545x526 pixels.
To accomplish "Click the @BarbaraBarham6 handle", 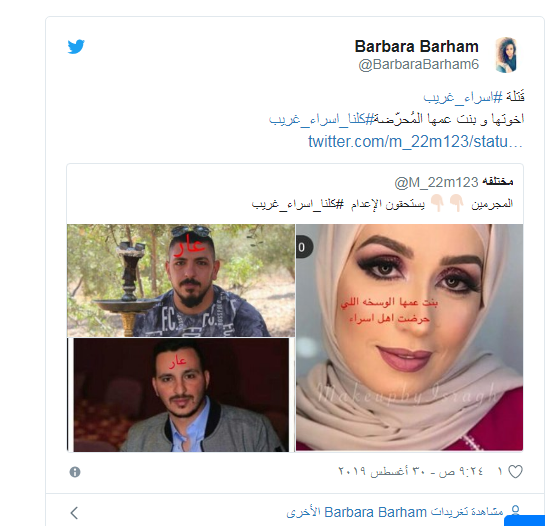I will [x=418, y=65].
